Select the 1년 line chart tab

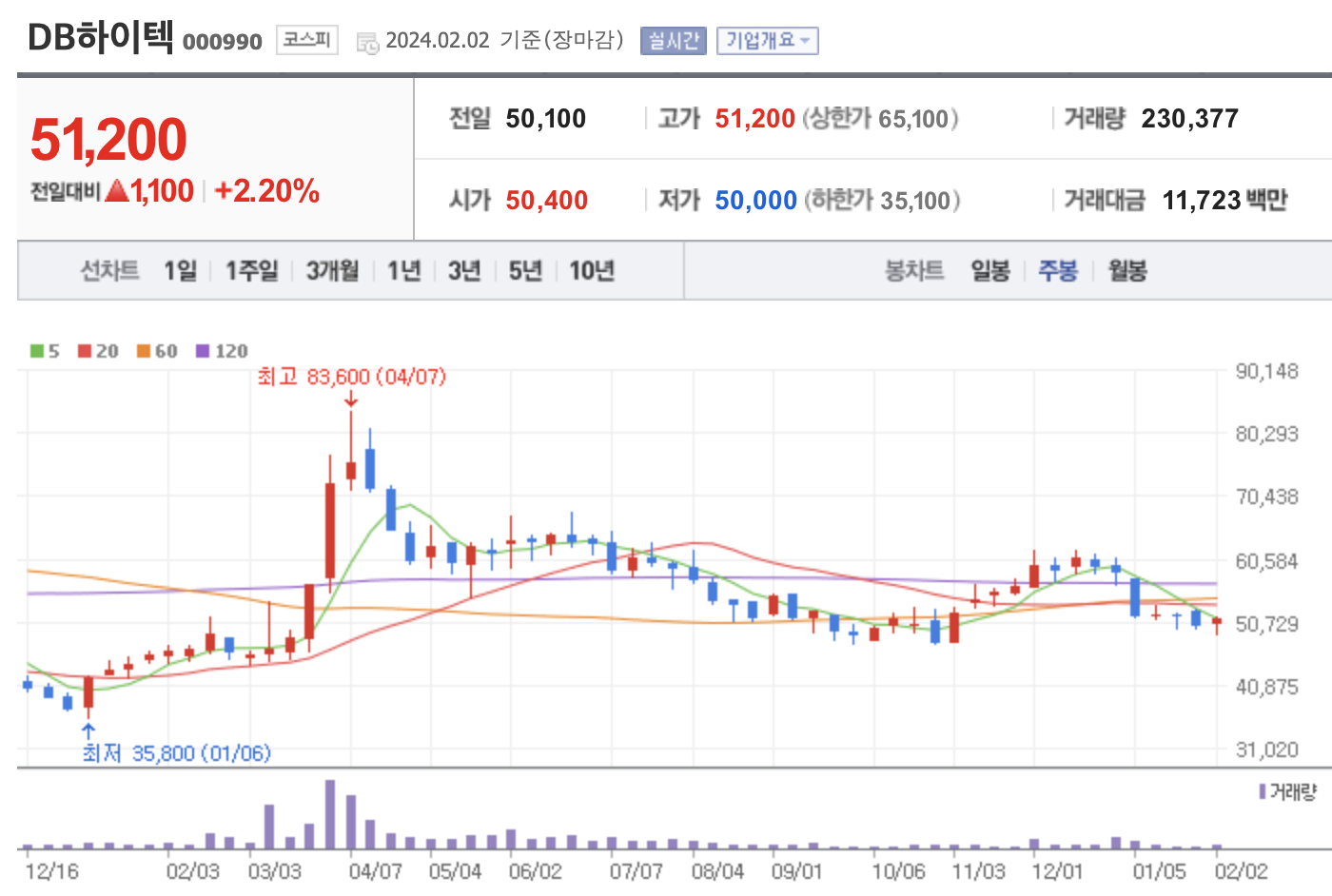click(403, 271)
